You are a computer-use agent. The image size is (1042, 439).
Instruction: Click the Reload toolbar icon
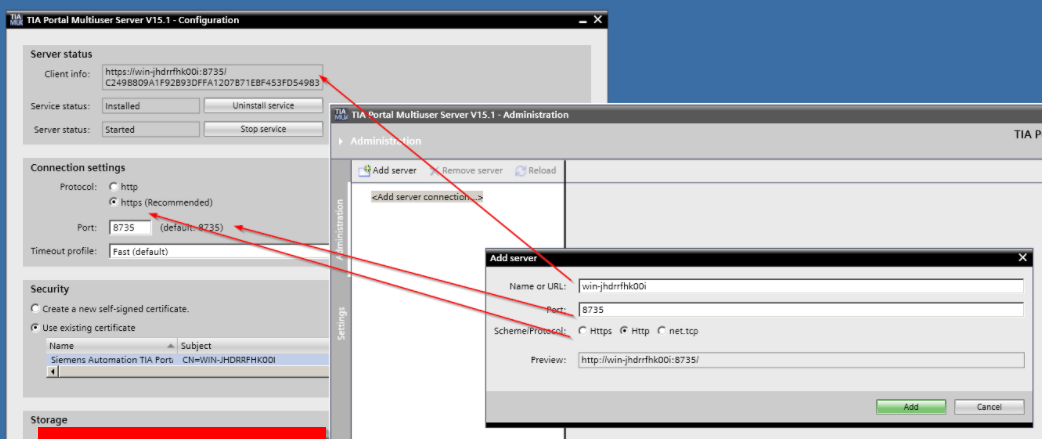coord(521,171)
